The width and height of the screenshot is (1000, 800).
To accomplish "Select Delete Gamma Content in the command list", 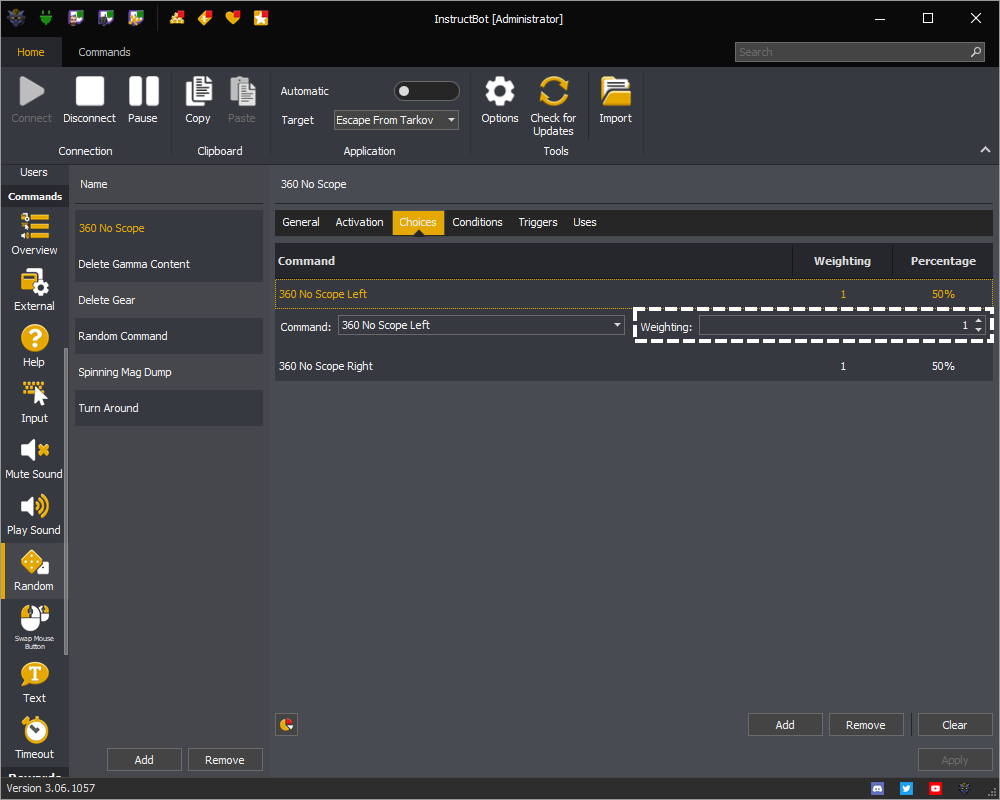I will point(169,264).
